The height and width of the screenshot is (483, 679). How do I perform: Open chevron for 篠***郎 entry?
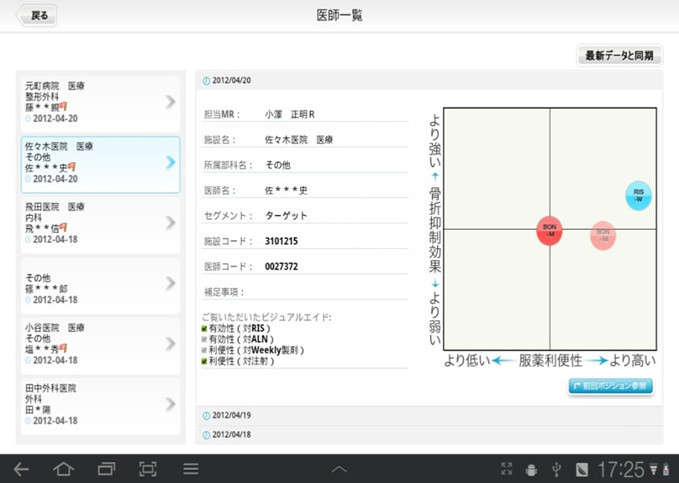click(x=171, y=283)
